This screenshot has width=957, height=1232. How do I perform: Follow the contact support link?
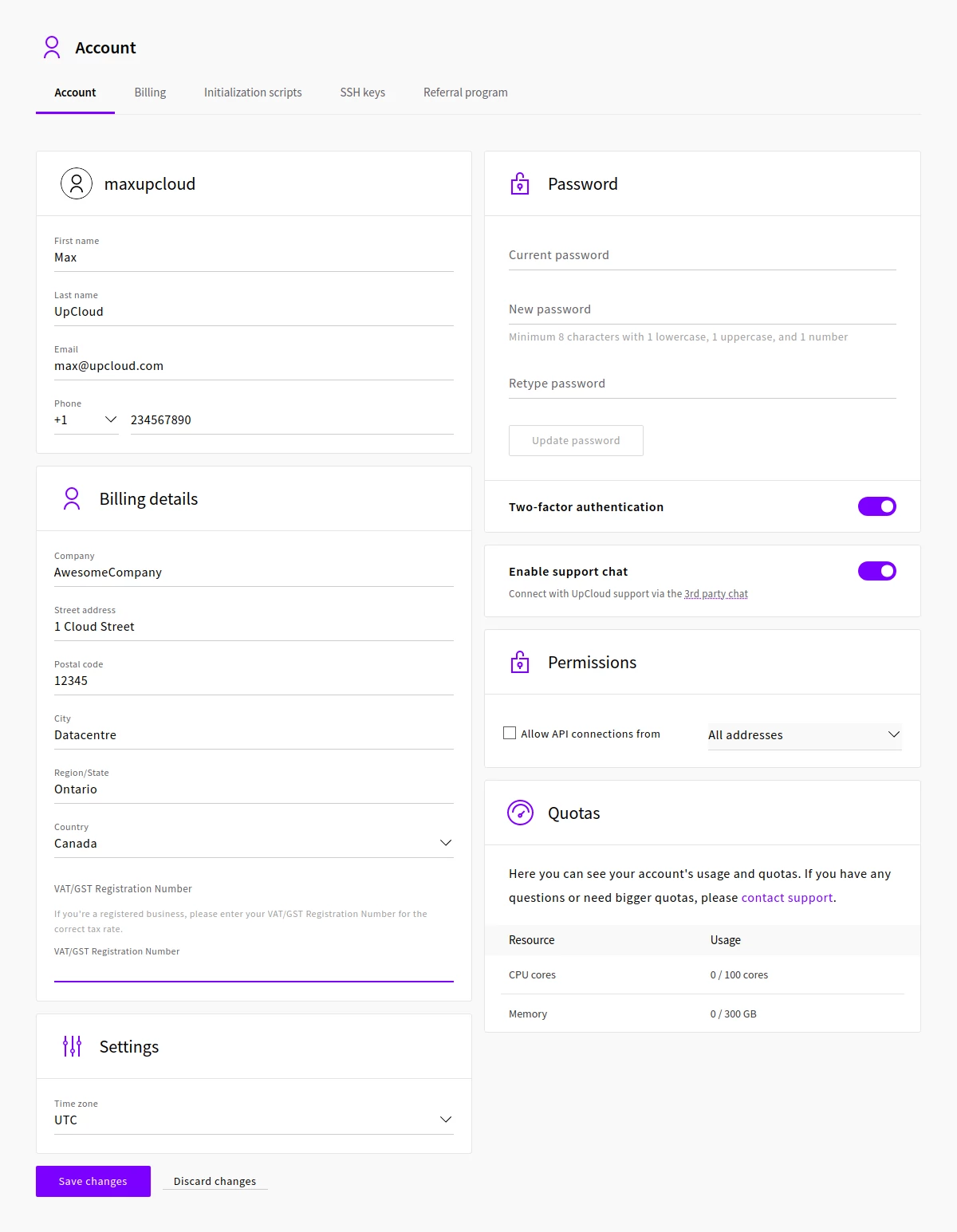pyautogui.click(x=786, y=898)
